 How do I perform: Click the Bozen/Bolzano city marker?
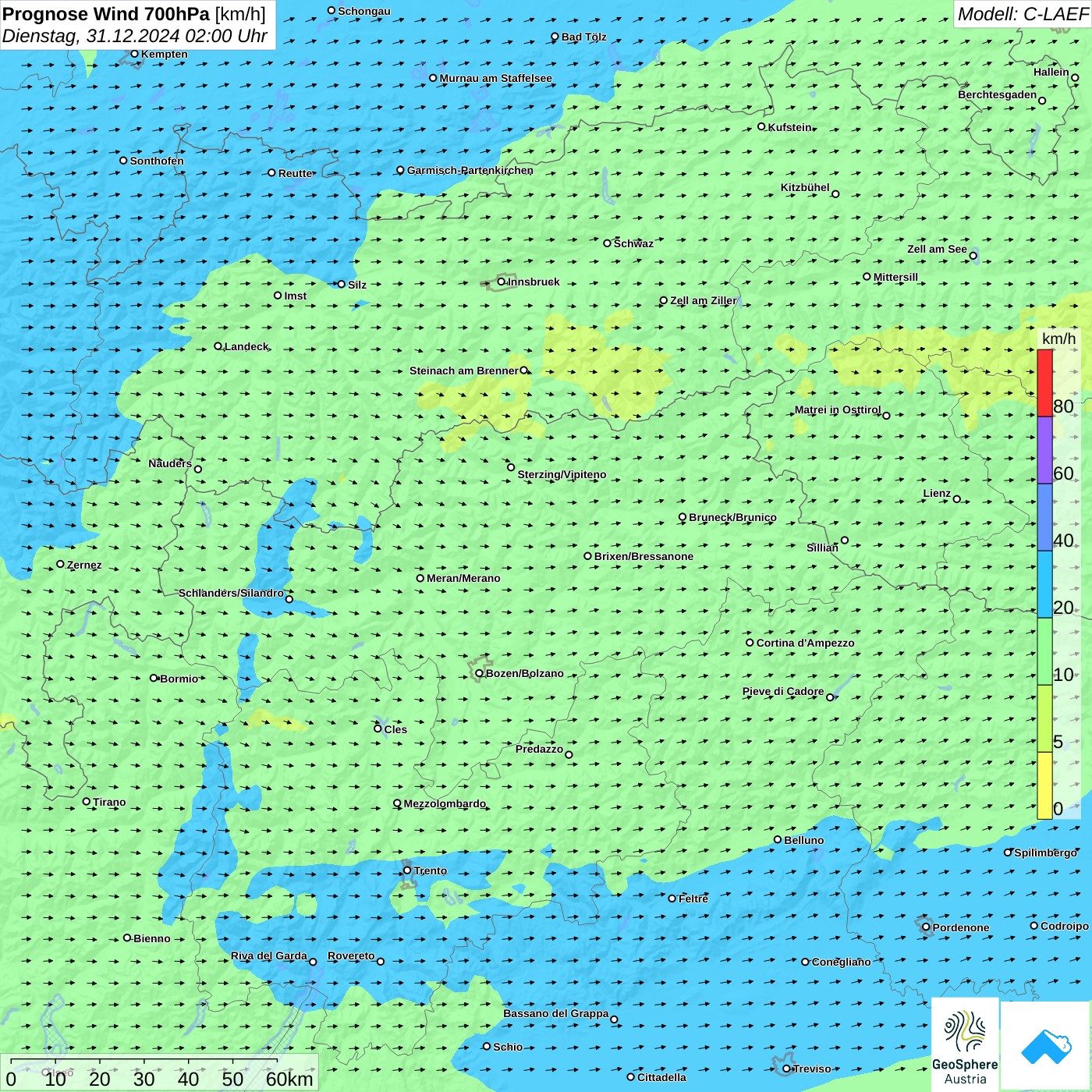pyautogui.click(x=480, y=673)
